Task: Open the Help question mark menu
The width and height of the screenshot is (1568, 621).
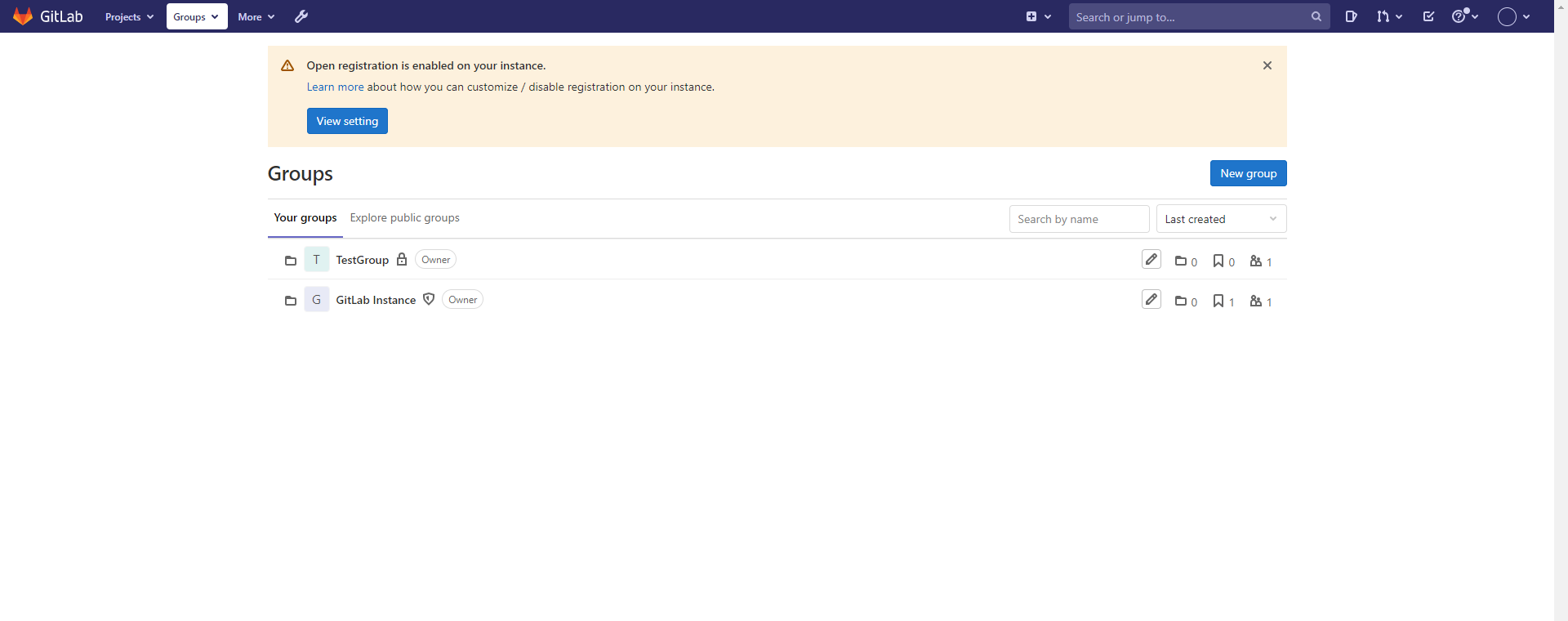Action: 1465,16
